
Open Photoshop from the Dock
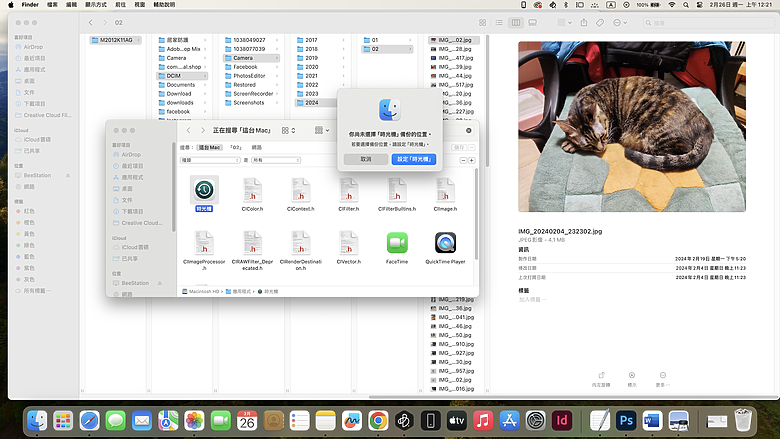click(x=626, y=421)
